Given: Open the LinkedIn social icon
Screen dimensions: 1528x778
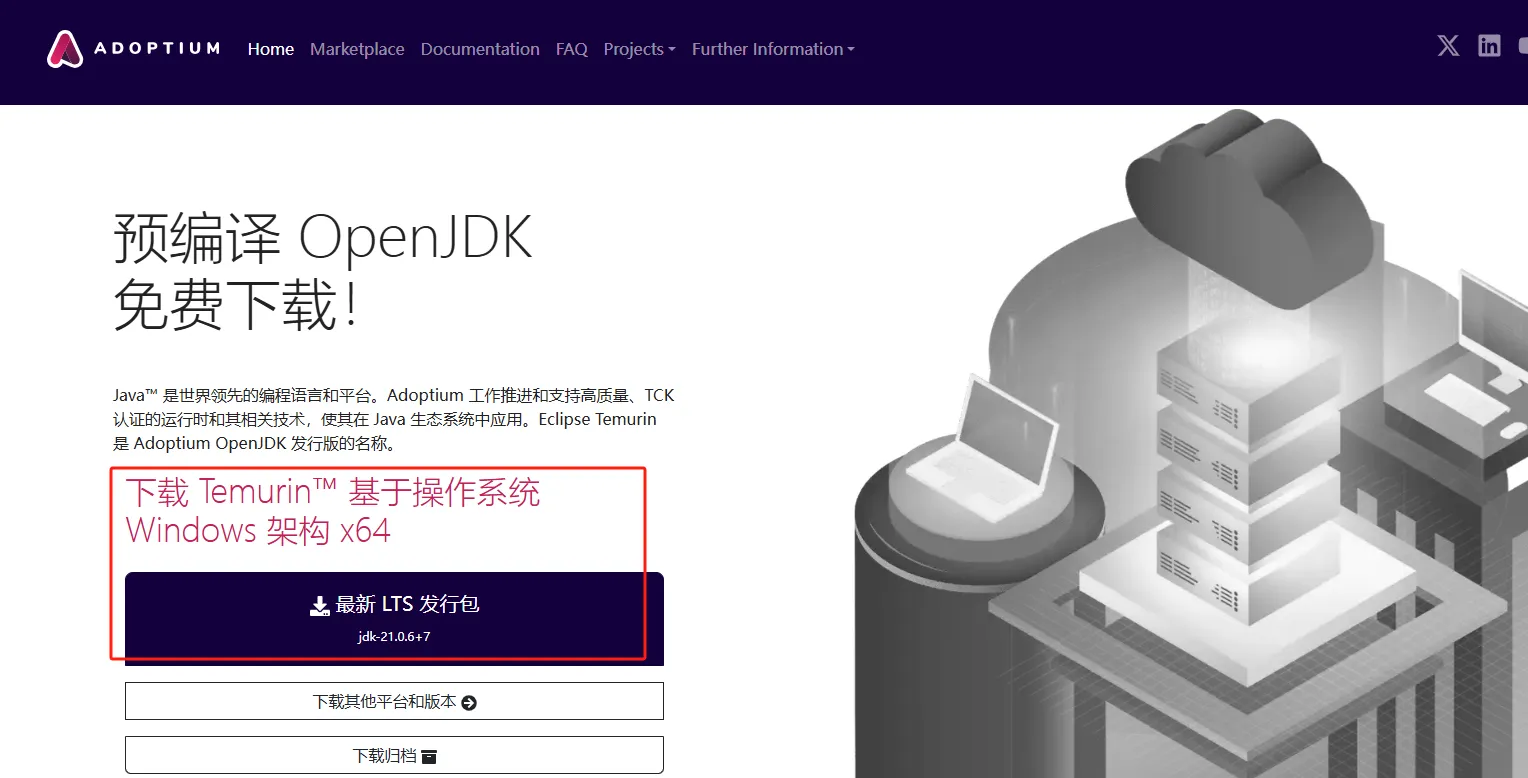Looking at the screenshot, I should (1489, 46).
